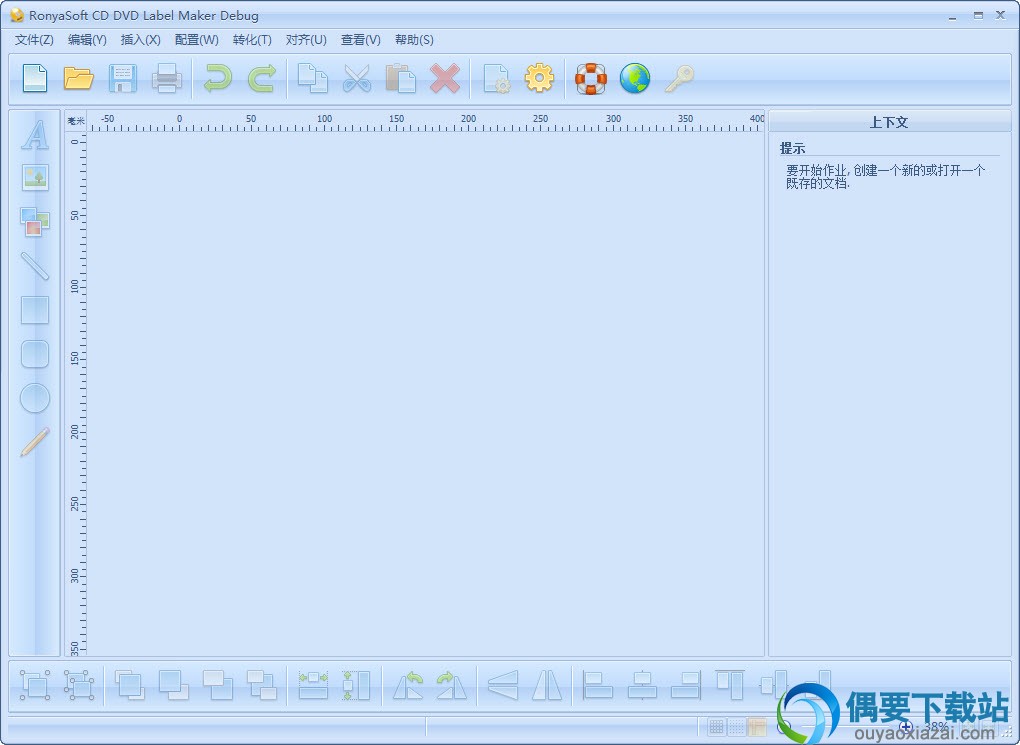Screen dimensions: 1020x745
Task: Click the fit to height stretch icon
Action: point(356,685)
